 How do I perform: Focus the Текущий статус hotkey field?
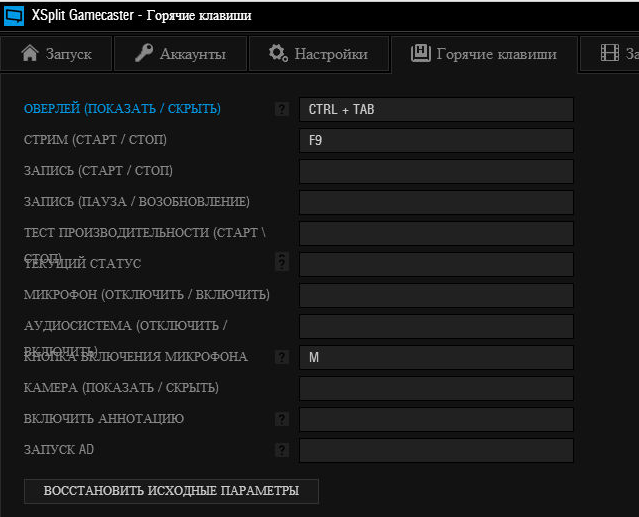tap(436, 264)
